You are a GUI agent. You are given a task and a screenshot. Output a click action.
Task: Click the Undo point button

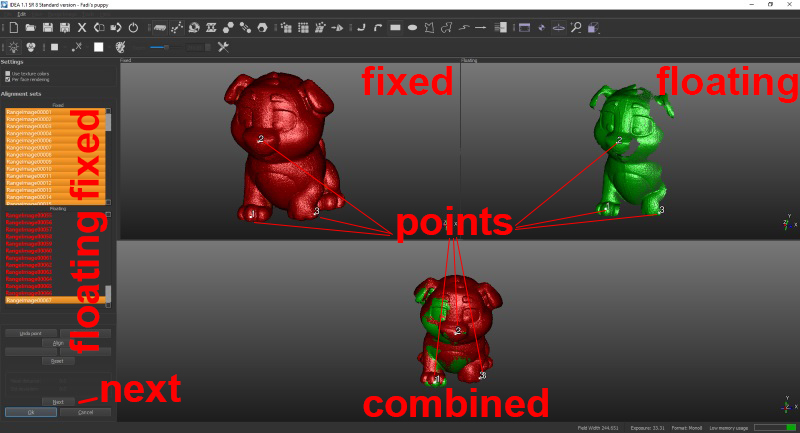[31, 334]
